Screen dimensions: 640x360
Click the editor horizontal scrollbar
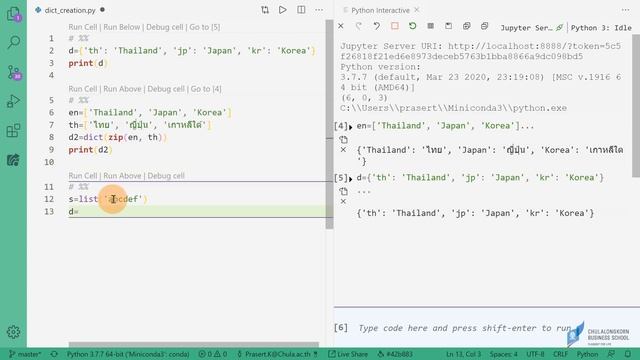[x=193, y=344]
